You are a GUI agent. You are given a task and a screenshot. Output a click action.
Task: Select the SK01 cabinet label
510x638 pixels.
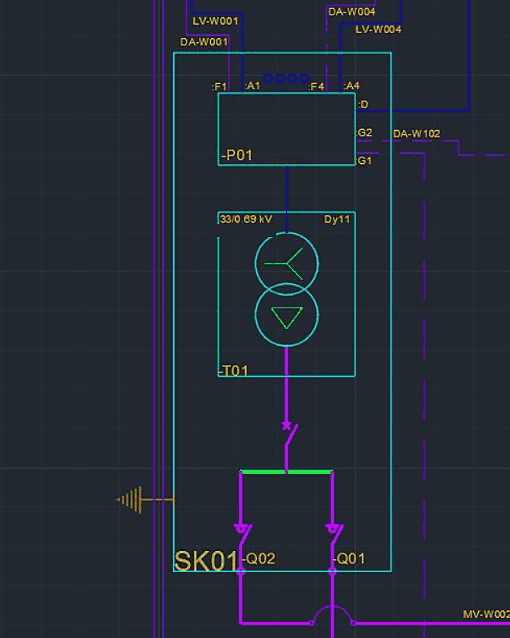click(x=206, y=561)
